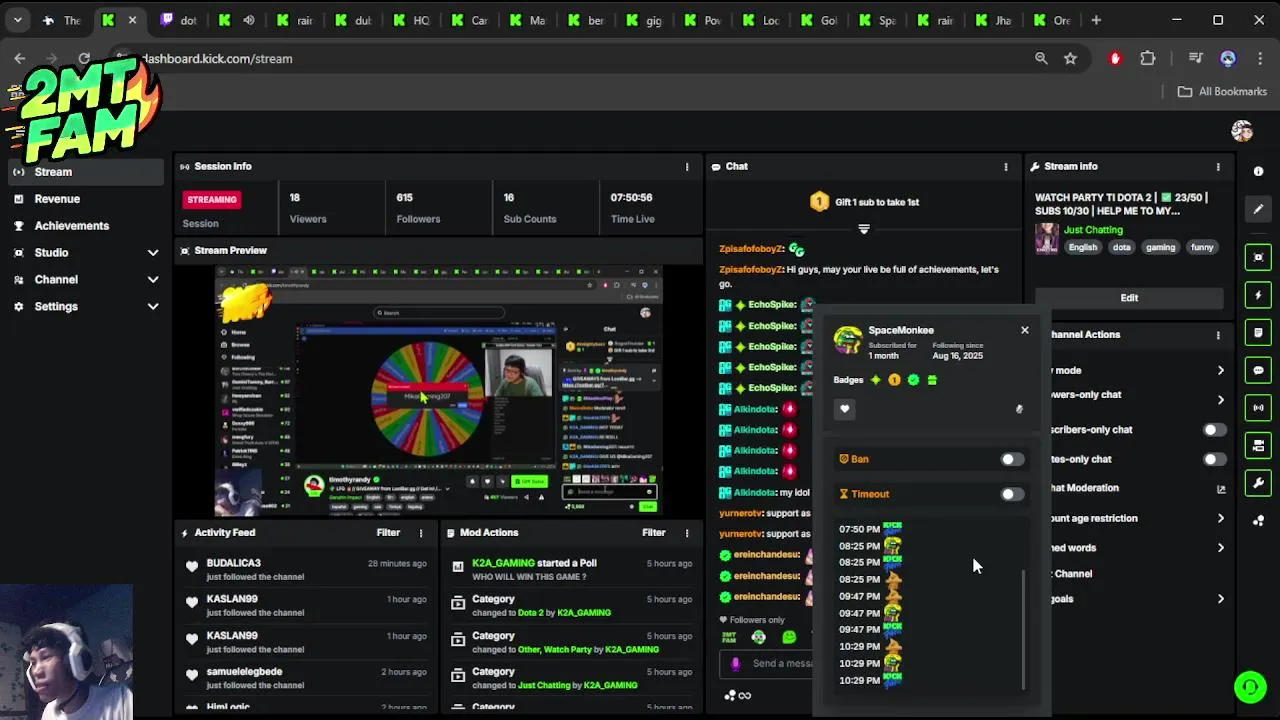Image resolution: width=1280 pixels, height=720 pixels.
Task: Click the 'English' stream tag
Action: tap(1082, 248)
